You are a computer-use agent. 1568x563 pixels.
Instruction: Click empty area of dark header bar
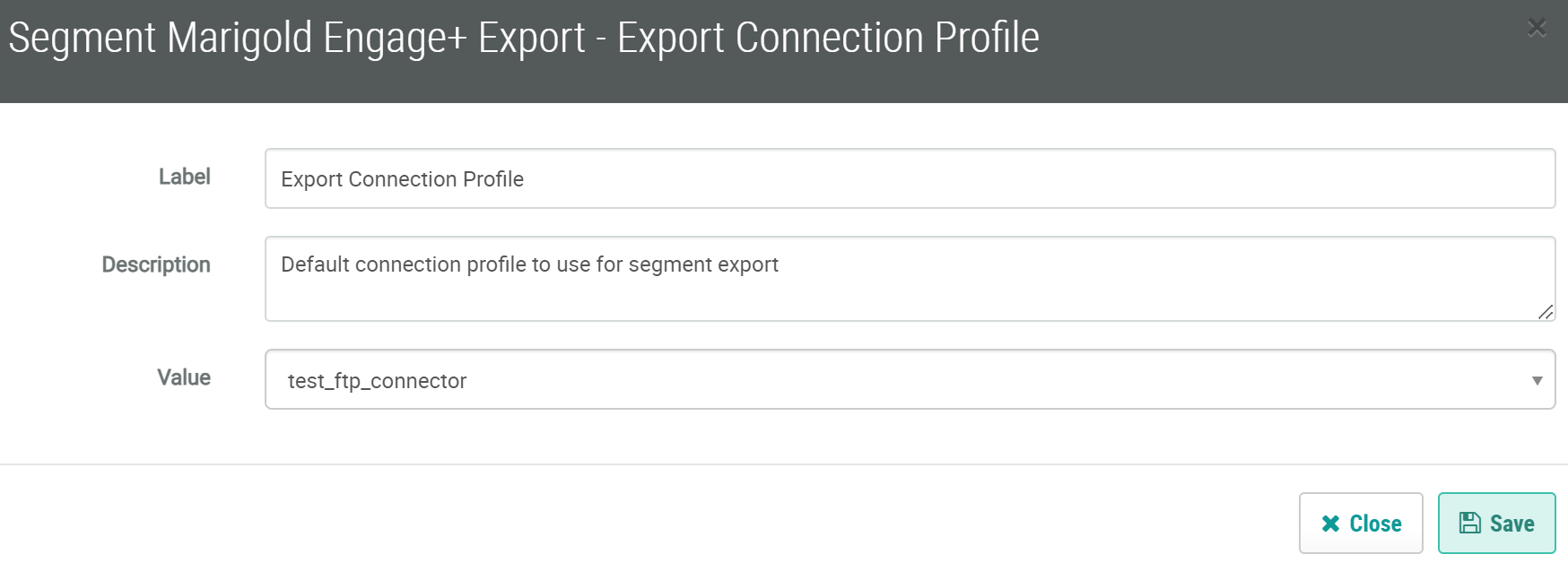[x=1256, y=54]
